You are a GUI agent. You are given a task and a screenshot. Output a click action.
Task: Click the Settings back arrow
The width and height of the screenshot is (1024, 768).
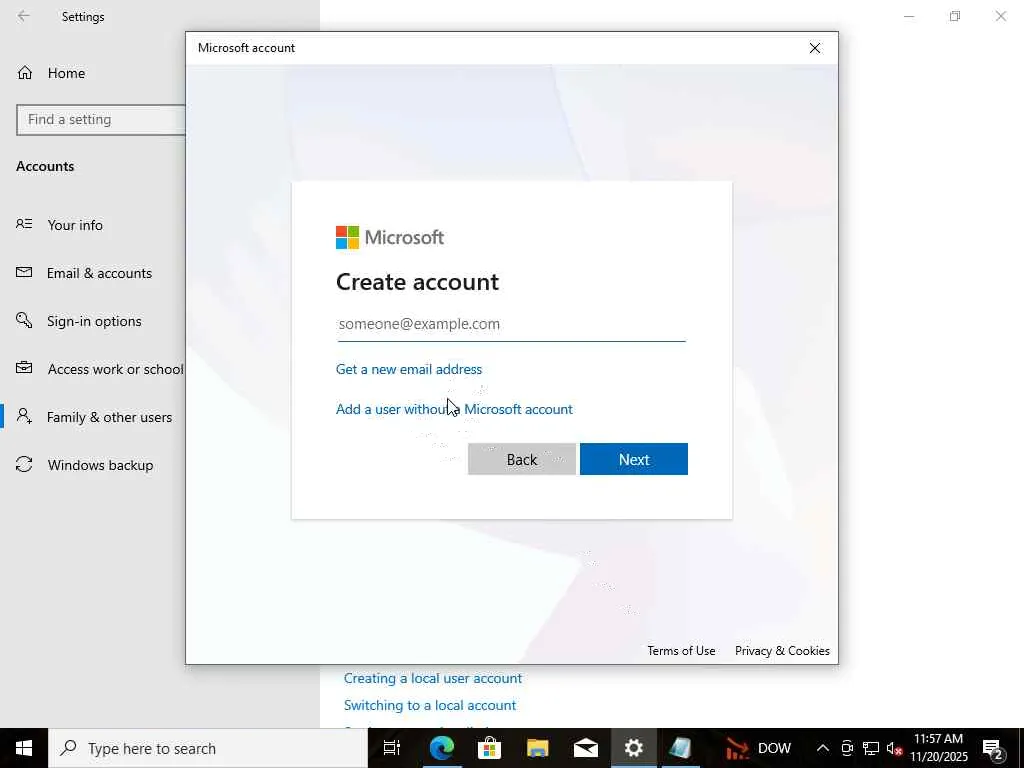24,16
